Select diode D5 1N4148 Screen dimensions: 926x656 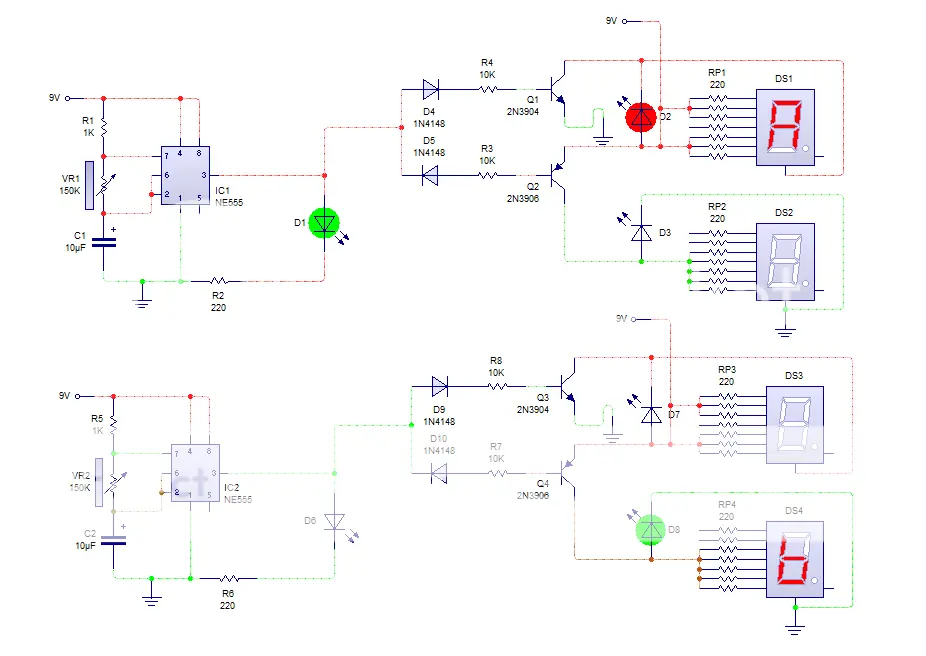[x=431, y=175]
